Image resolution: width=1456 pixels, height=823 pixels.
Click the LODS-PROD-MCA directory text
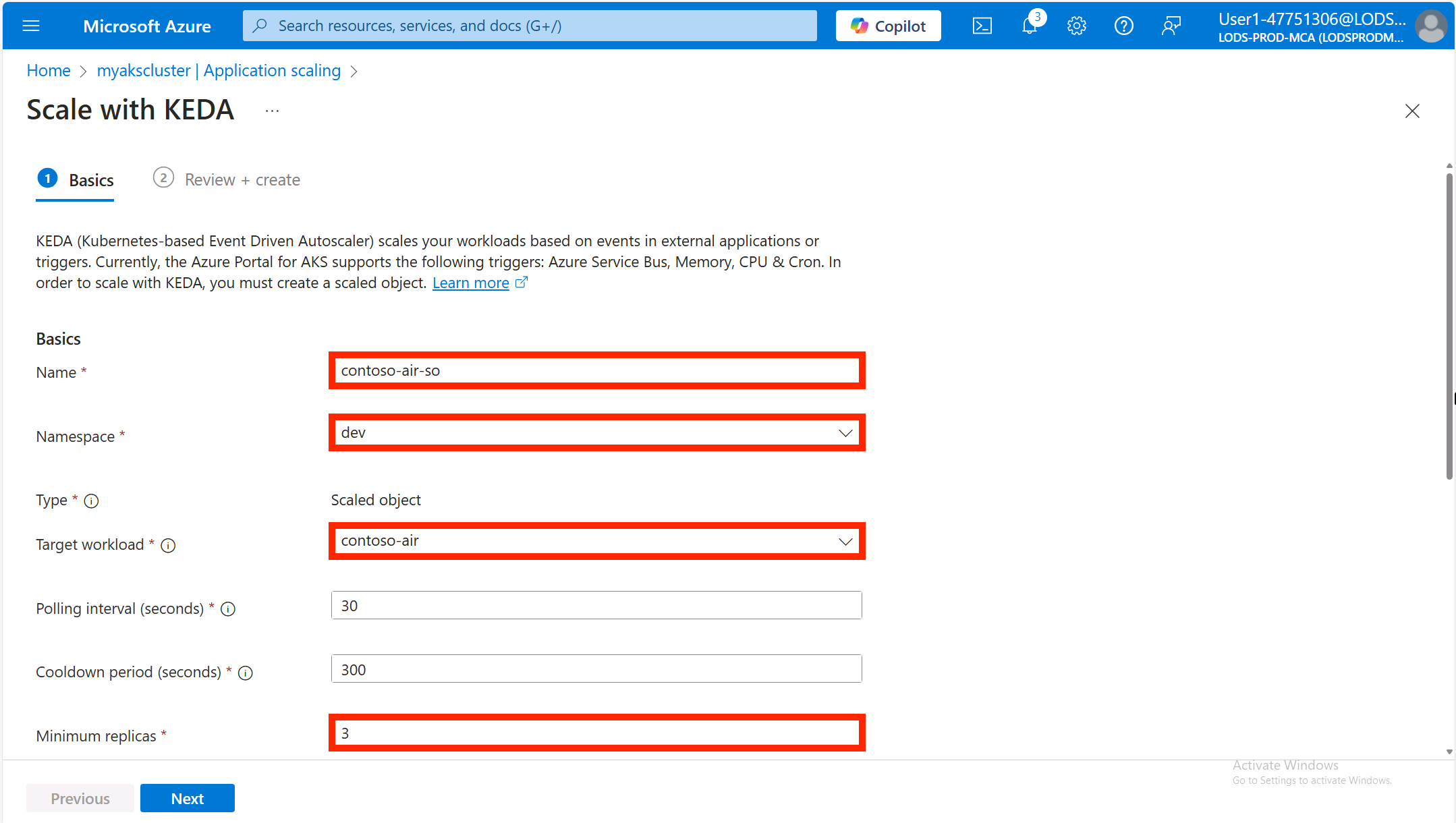pyautogui.click(x=1310, y=38)
